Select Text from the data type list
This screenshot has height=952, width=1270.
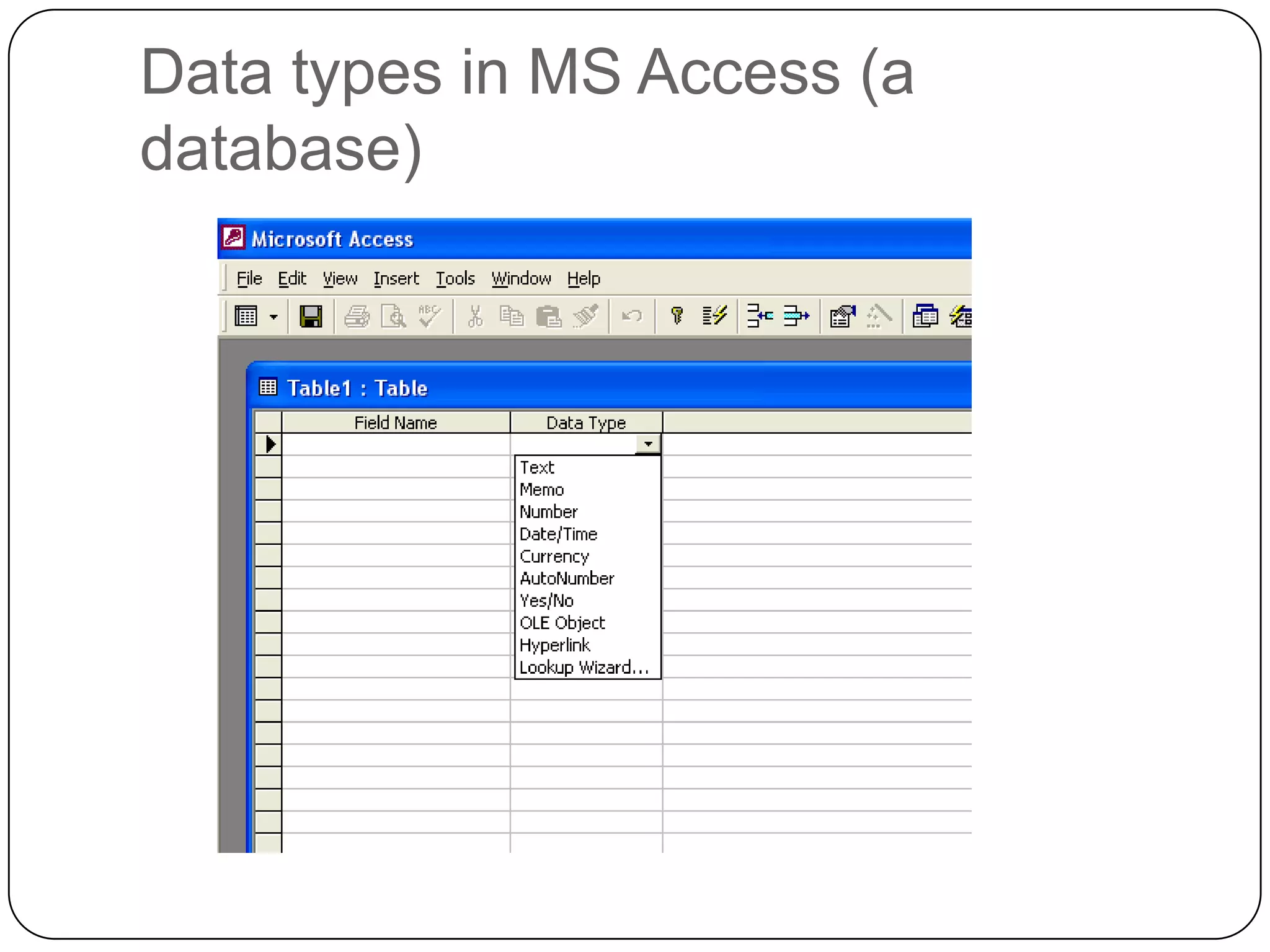587,467
